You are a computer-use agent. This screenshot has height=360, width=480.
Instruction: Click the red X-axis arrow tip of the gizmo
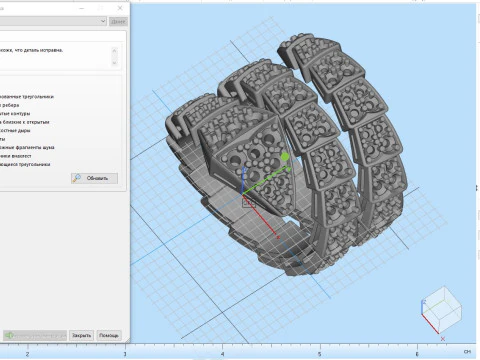pyautogui.click(x=277, y=237)
